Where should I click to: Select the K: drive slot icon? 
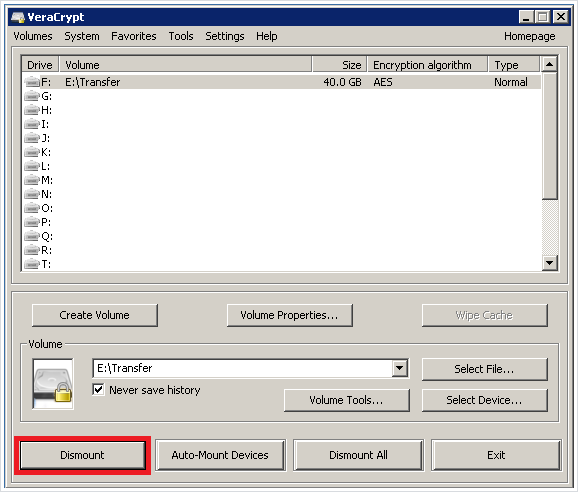click(32, 152)
